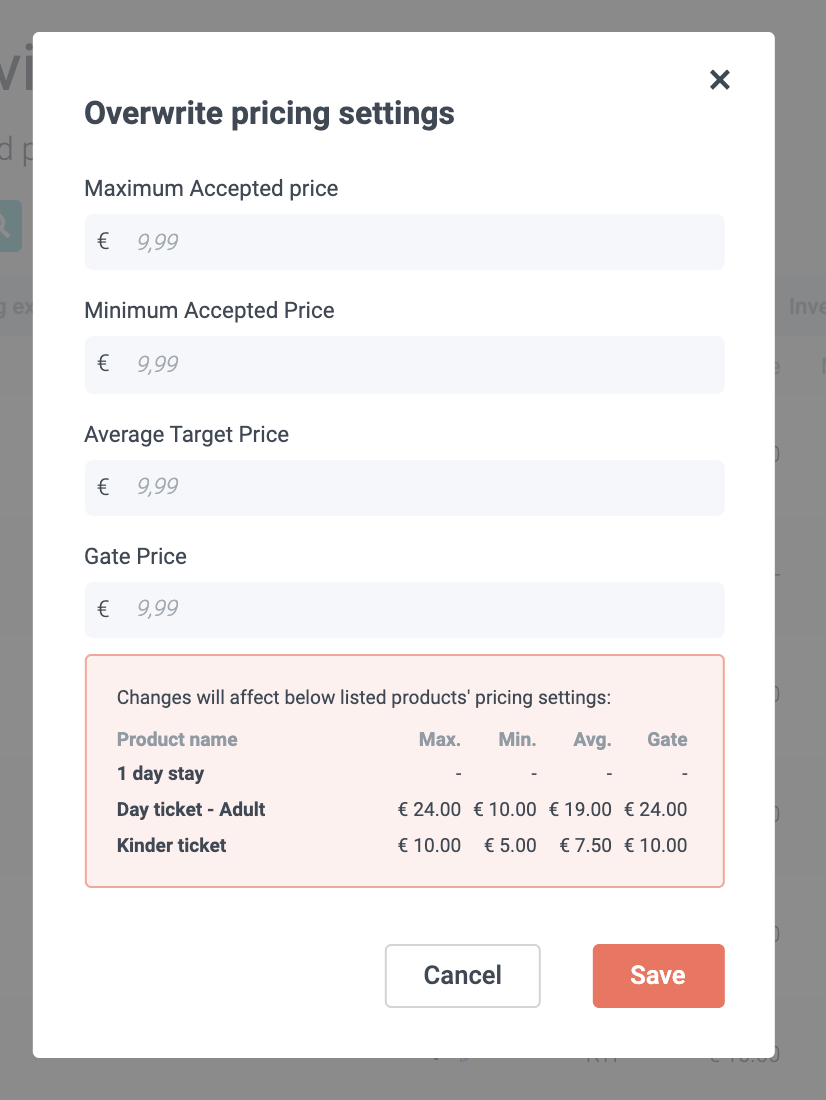
Task: Click the Product name column header
Action: click(x=177, y=740)
